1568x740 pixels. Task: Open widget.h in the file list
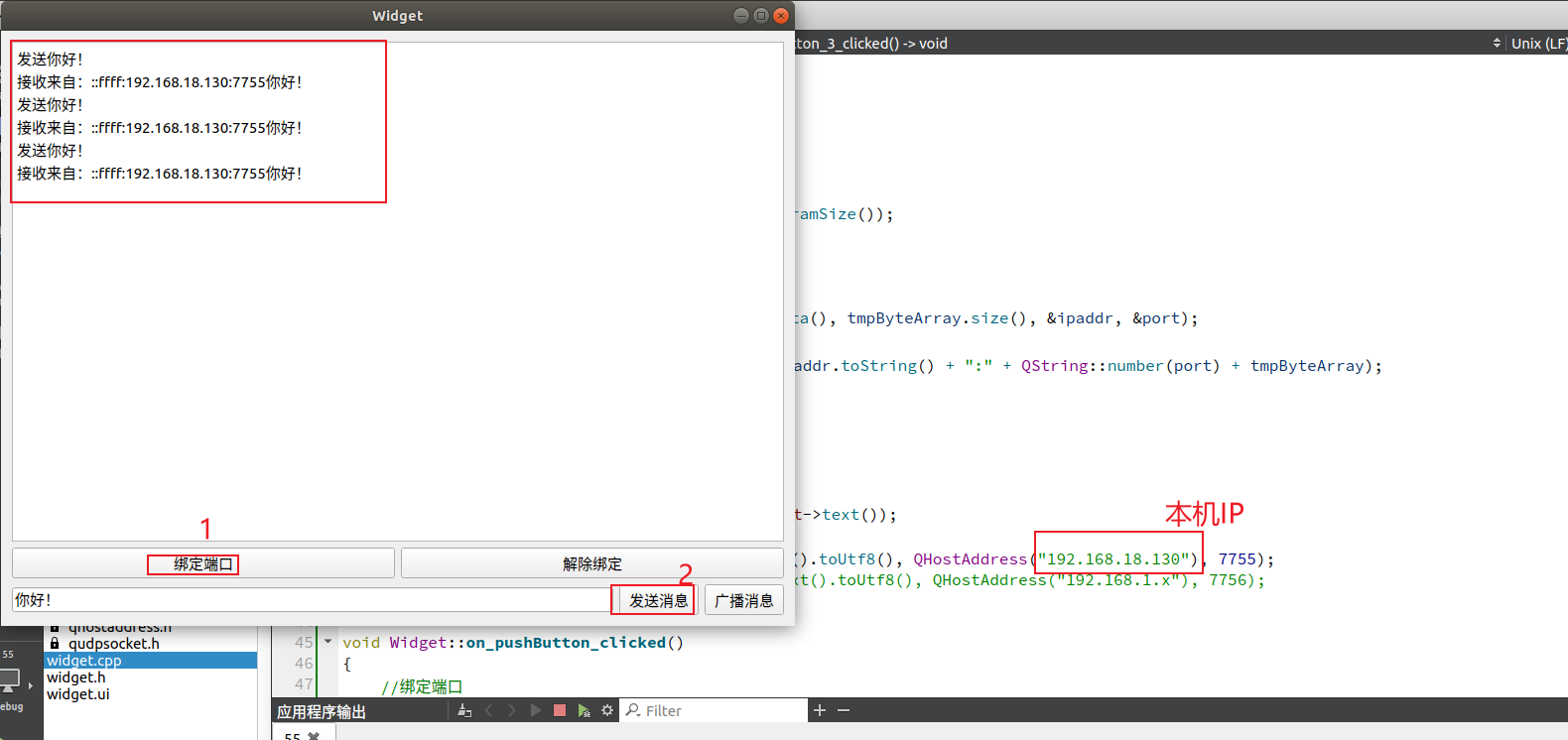point(151,677)
